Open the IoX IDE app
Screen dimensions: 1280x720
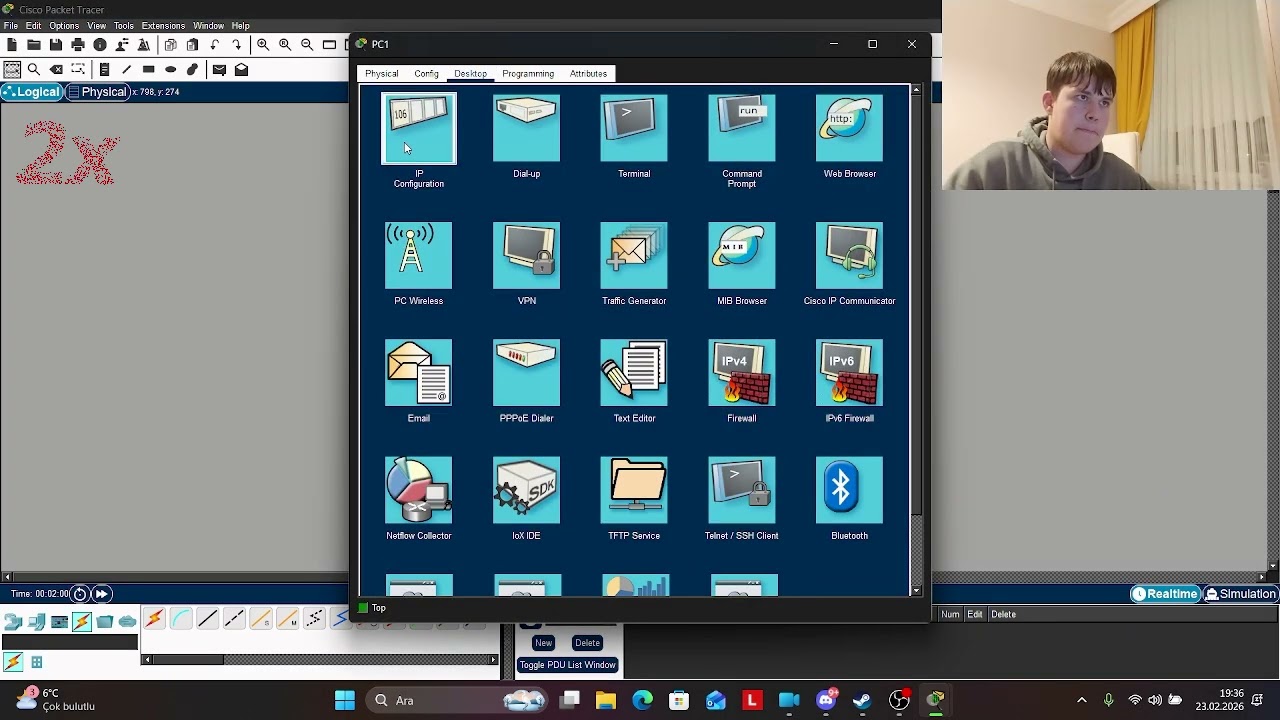(x=526, y=490)
